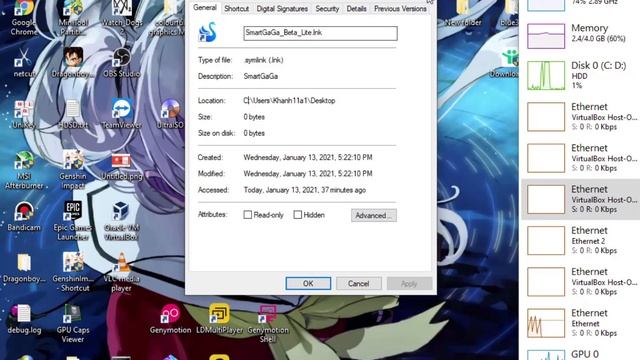Select the Dragonboy folder icon near debug.log
640x360 pixels.
point(24,268)
